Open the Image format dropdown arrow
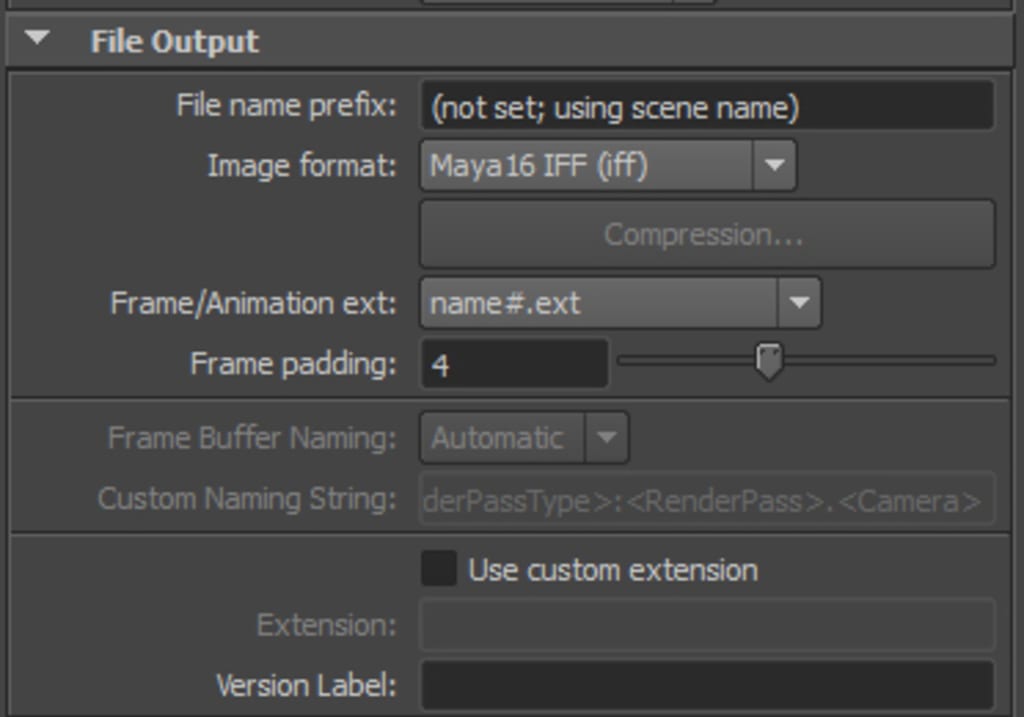This screenshot has width=1024, height=717. (x=773, y=165)
